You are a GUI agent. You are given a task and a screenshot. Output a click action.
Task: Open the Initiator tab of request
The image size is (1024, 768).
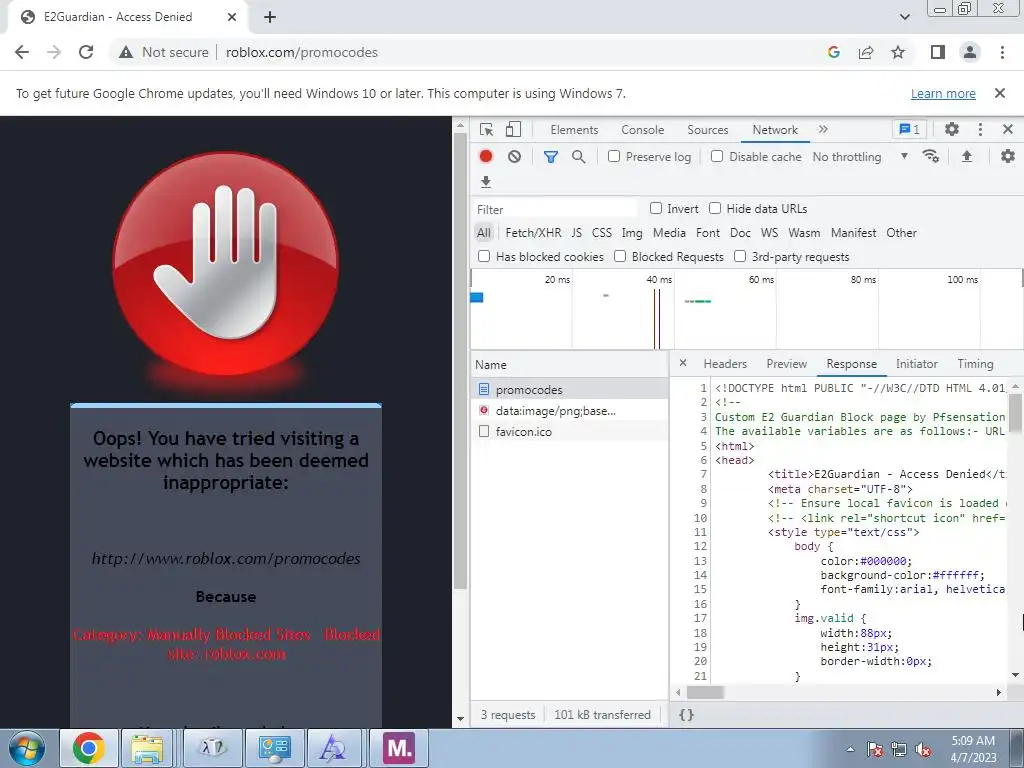click(916, 364)
